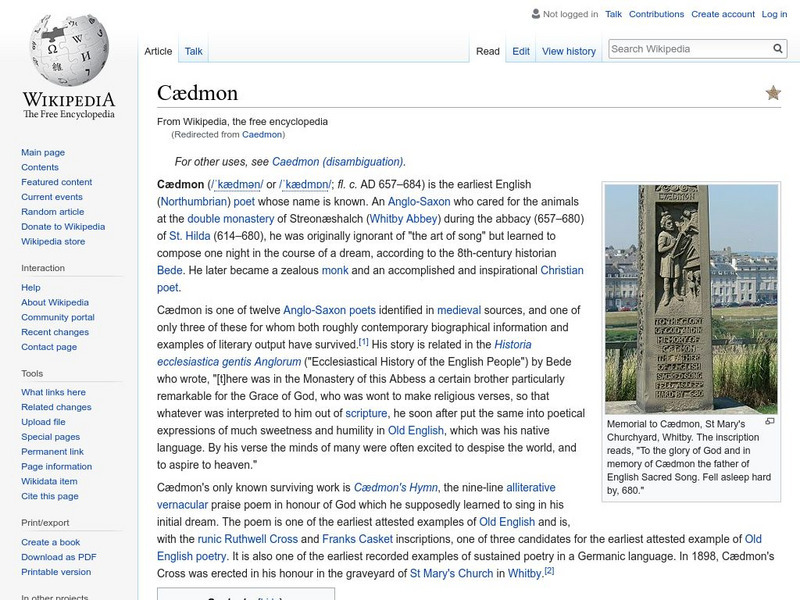
Task: Click Cite this page
Action: click(49, 495)
